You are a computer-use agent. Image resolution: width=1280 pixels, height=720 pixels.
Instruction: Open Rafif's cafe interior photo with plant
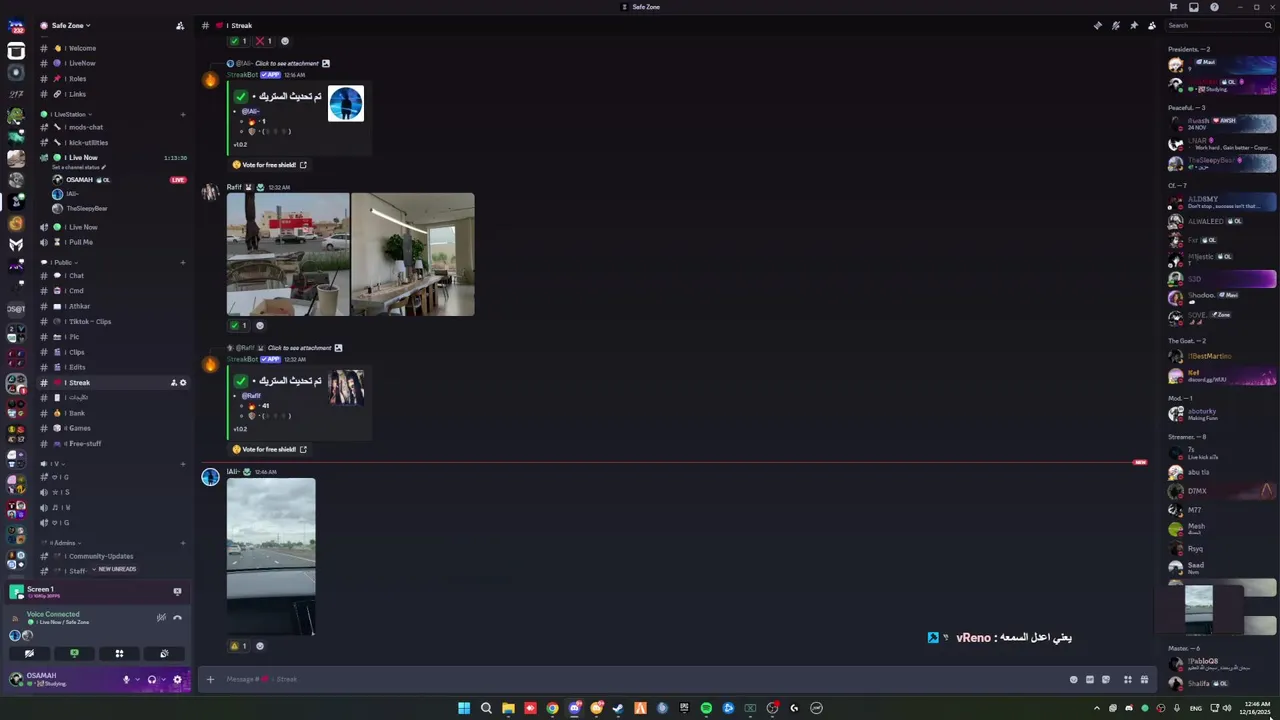click(x=413, y=255)
